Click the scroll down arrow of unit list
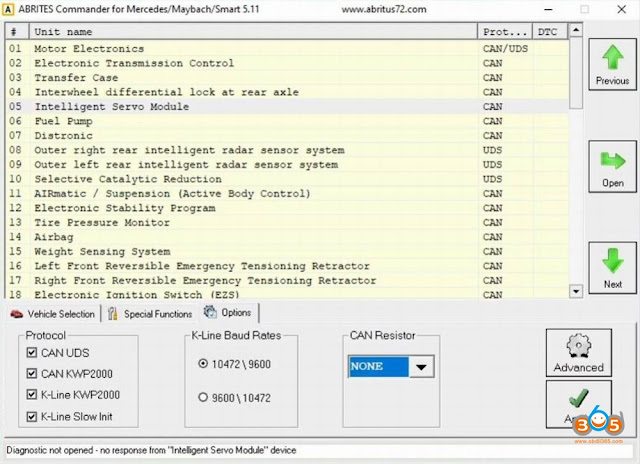This screenshot has height=464, width=640. click(x=576, y=291)
